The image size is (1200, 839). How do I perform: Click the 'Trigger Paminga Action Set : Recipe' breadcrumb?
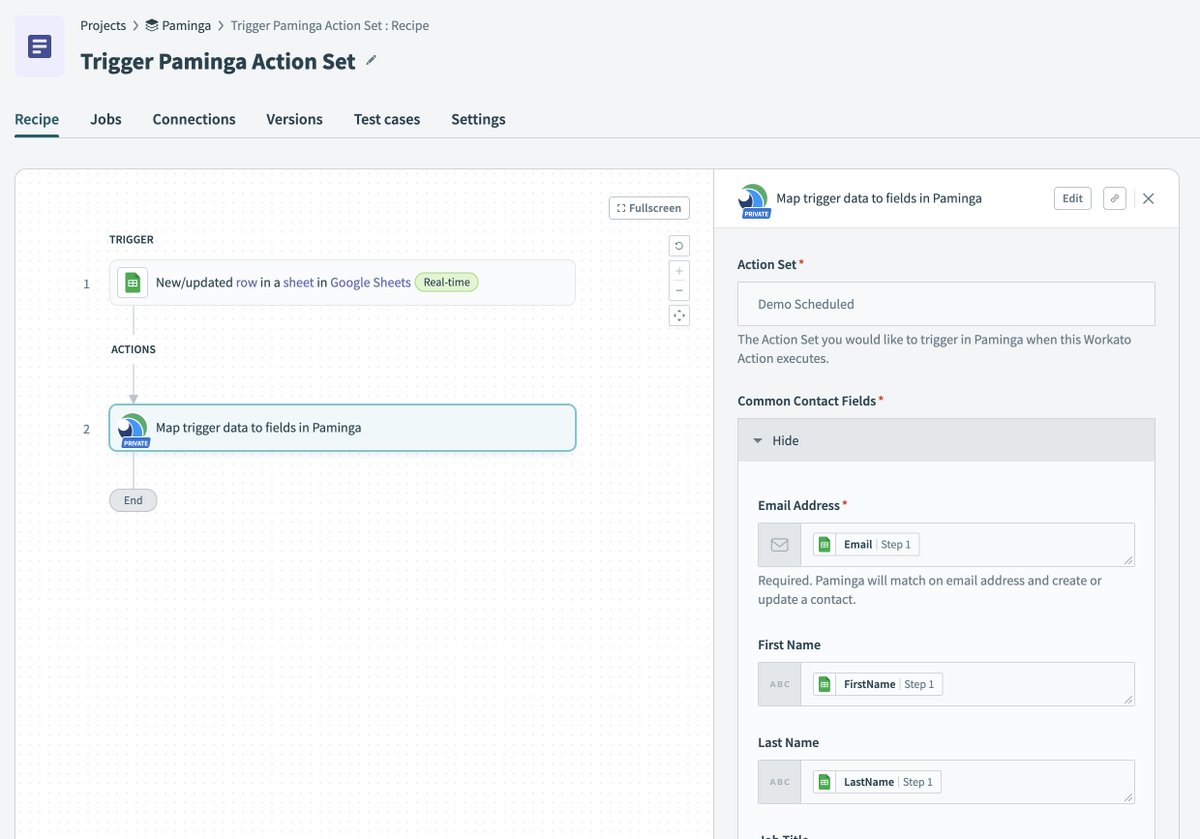(x=330, y=26)
